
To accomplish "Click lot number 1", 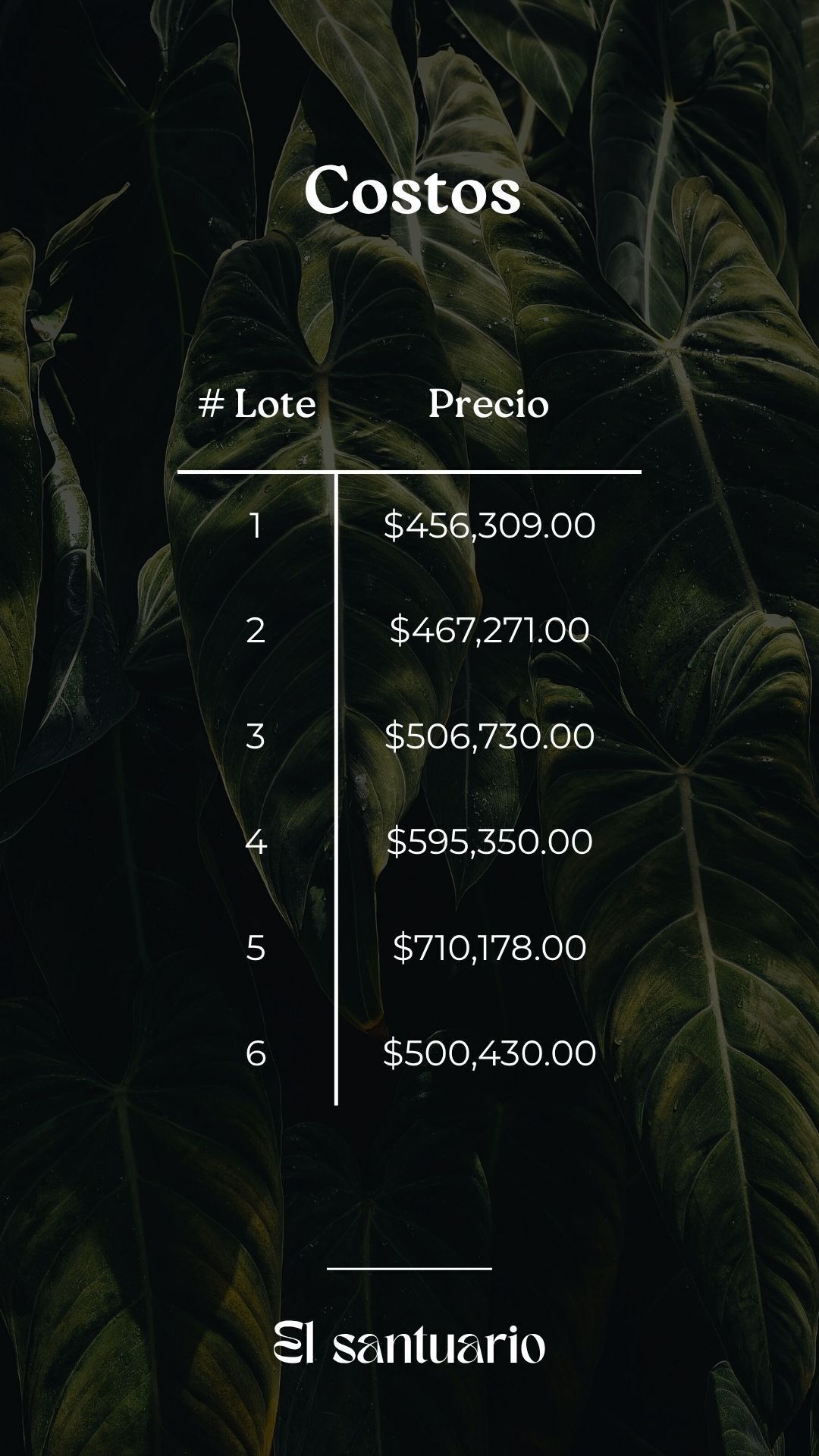I will [x=256, y=526].
